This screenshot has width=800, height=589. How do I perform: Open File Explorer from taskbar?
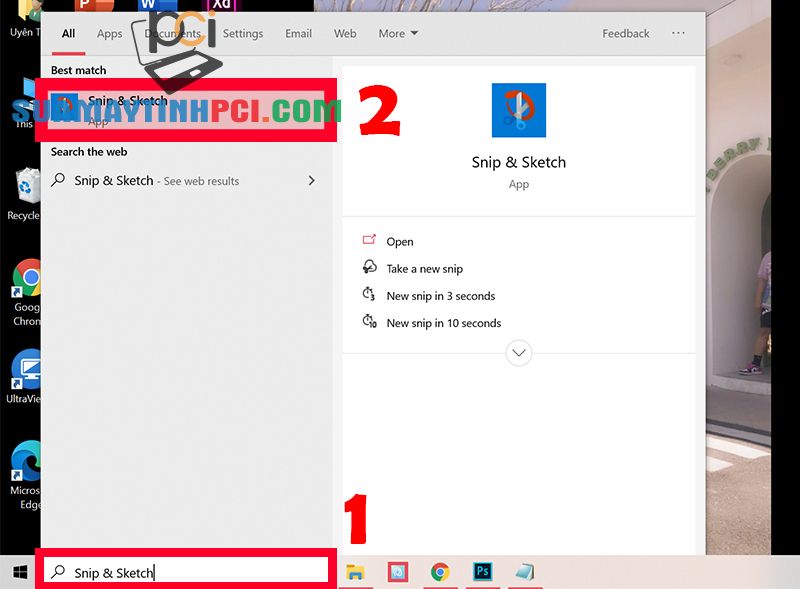coord(355,572)
